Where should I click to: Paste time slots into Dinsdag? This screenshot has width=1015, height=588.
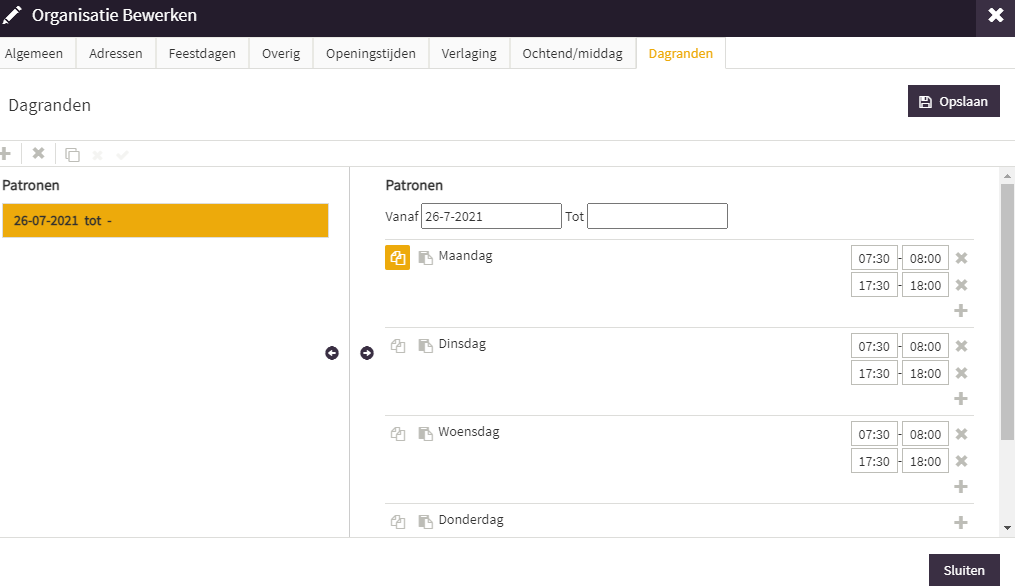coord(425,346)
